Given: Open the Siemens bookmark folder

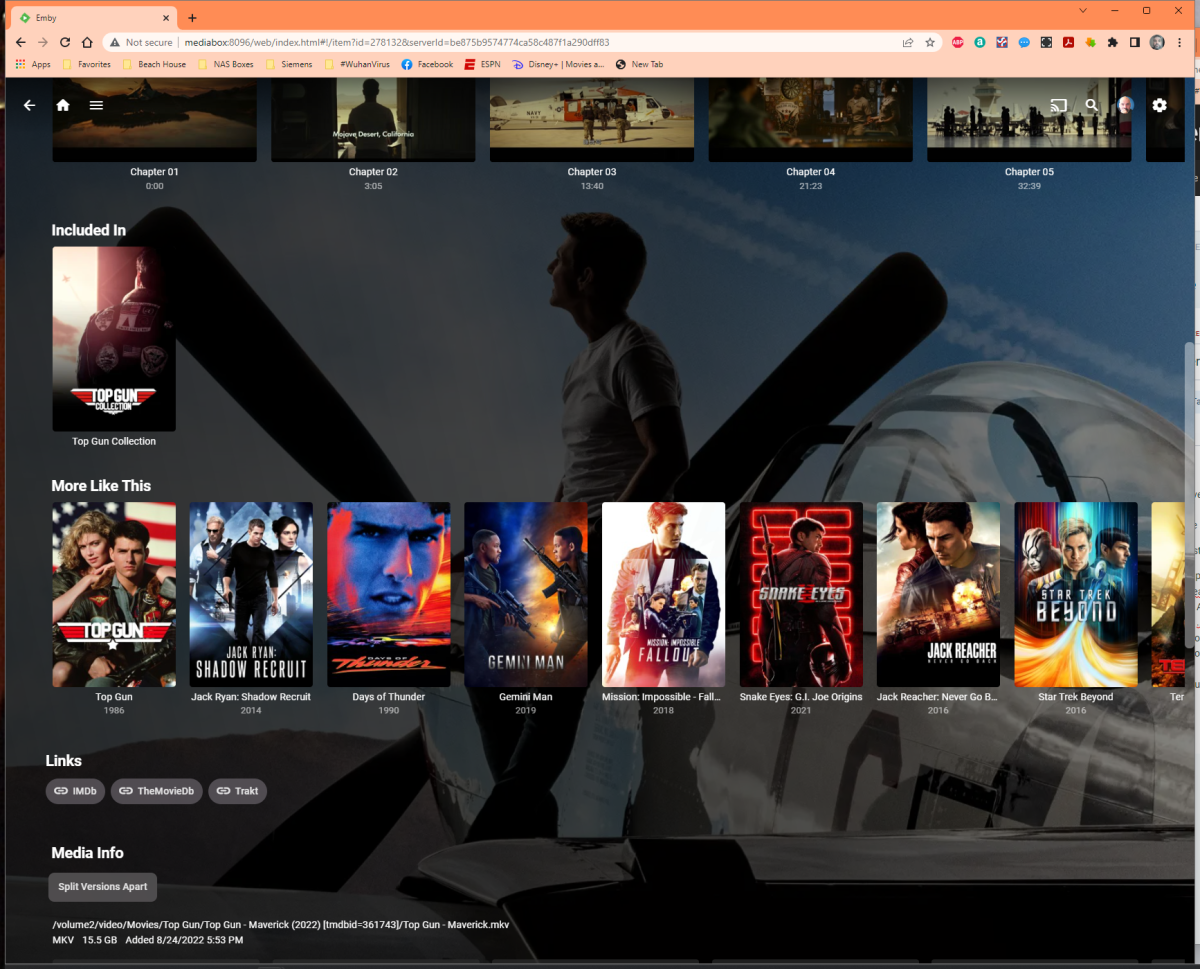Looking at the screenshot, I should (x=289, y=64).
